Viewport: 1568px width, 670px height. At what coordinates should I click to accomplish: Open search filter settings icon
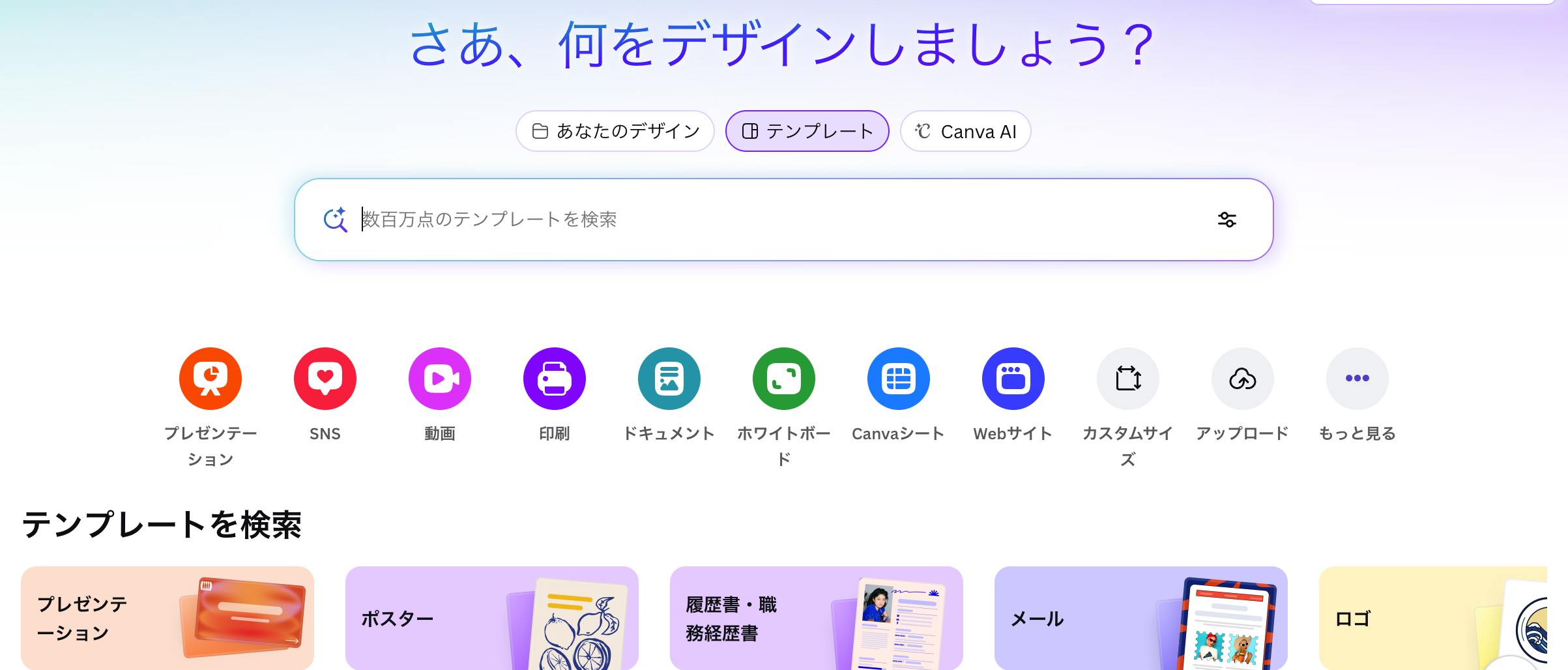(1227, 220)
